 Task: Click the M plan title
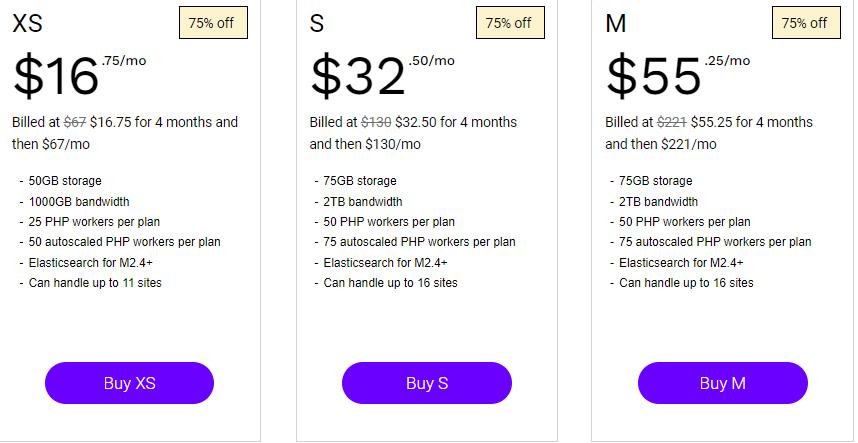click(616, 25)
